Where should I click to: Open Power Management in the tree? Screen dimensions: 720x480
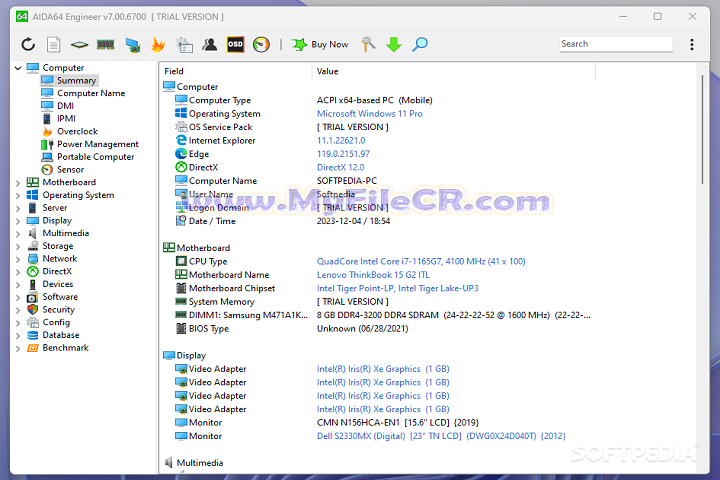tap(97, 144)
